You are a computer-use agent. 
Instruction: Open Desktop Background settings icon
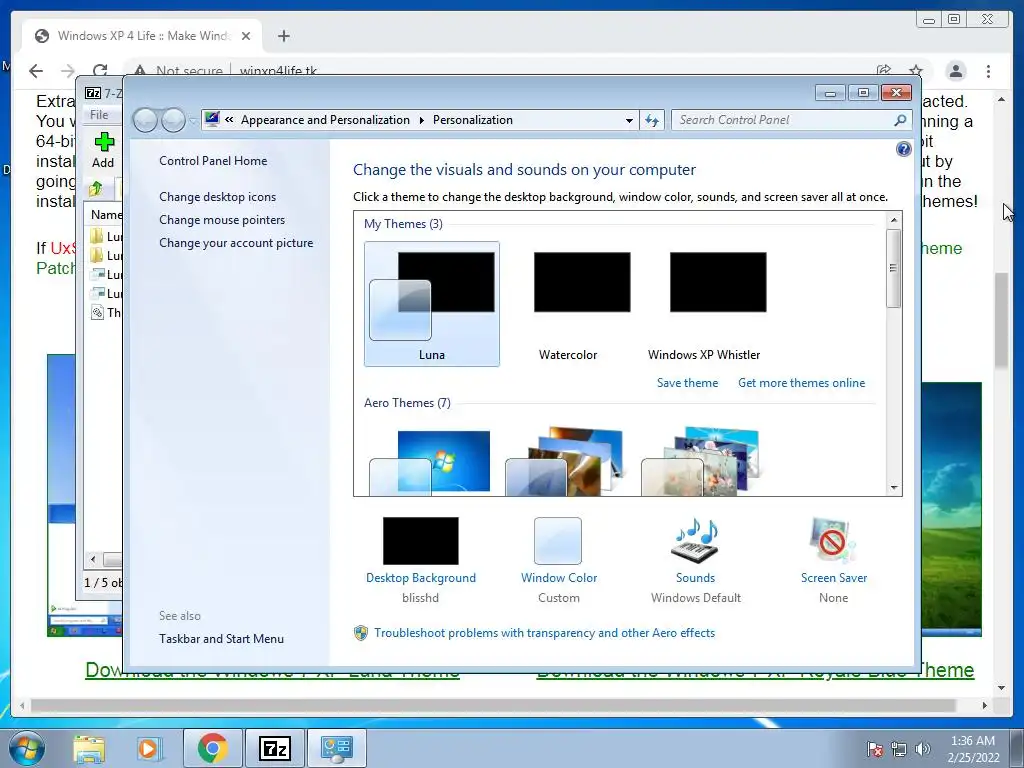[x=421, y=541]
